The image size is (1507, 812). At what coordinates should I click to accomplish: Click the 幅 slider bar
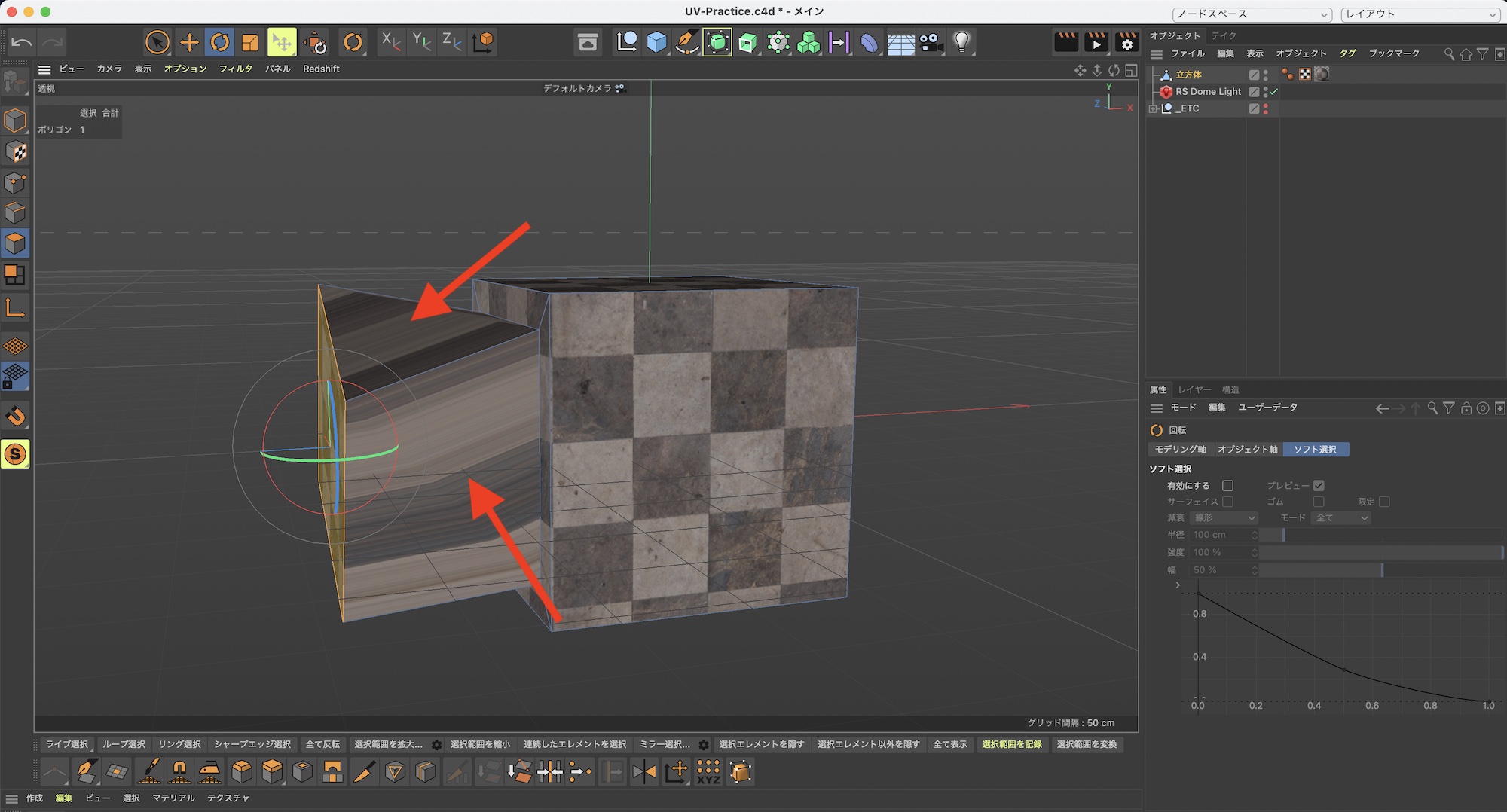pyautogui.click(x=1381, y=570)
